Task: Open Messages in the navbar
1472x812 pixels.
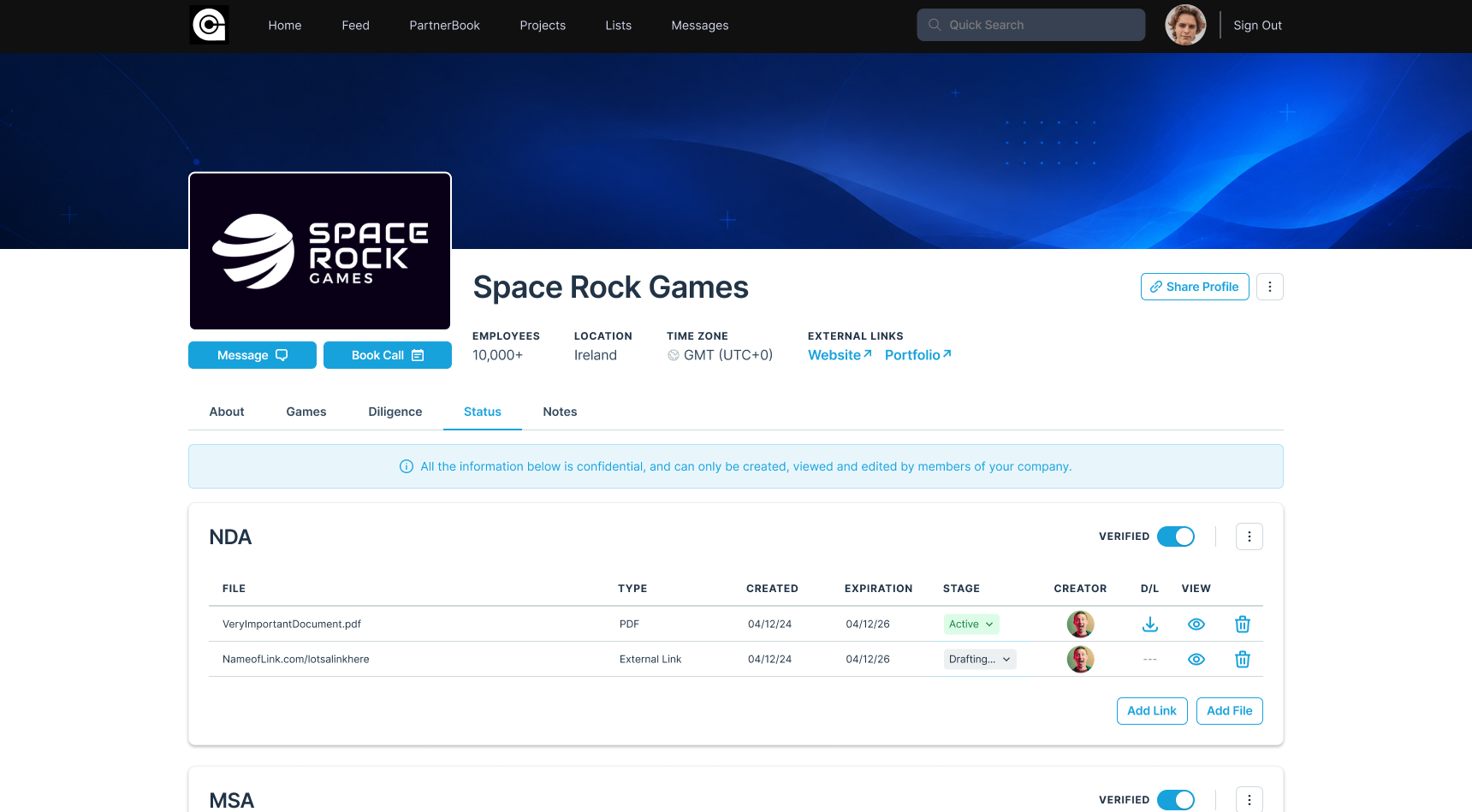Action: tap(700, 26)
